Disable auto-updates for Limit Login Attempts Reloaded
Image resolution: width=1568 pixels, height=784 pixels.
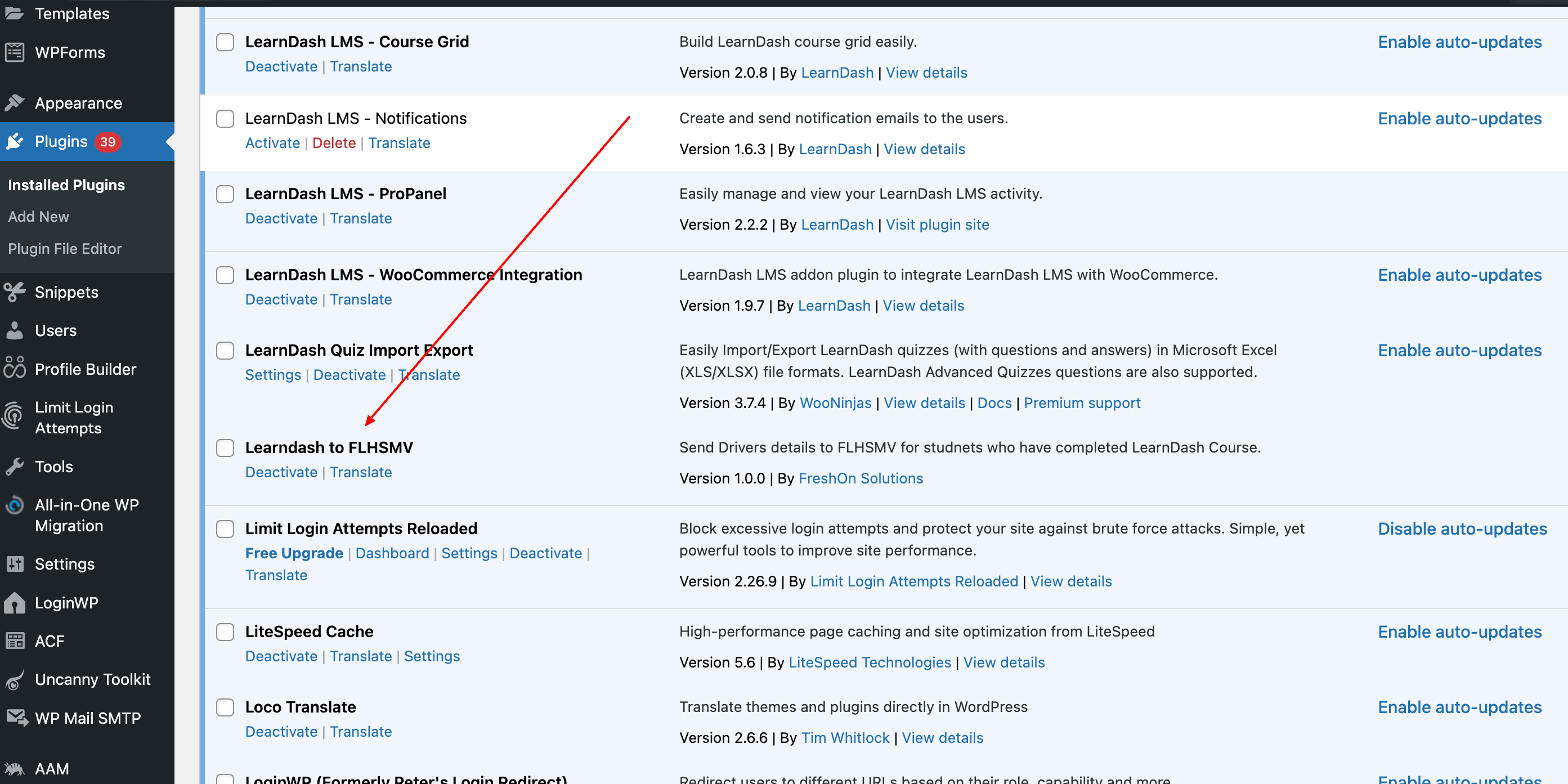point(1462,528)
